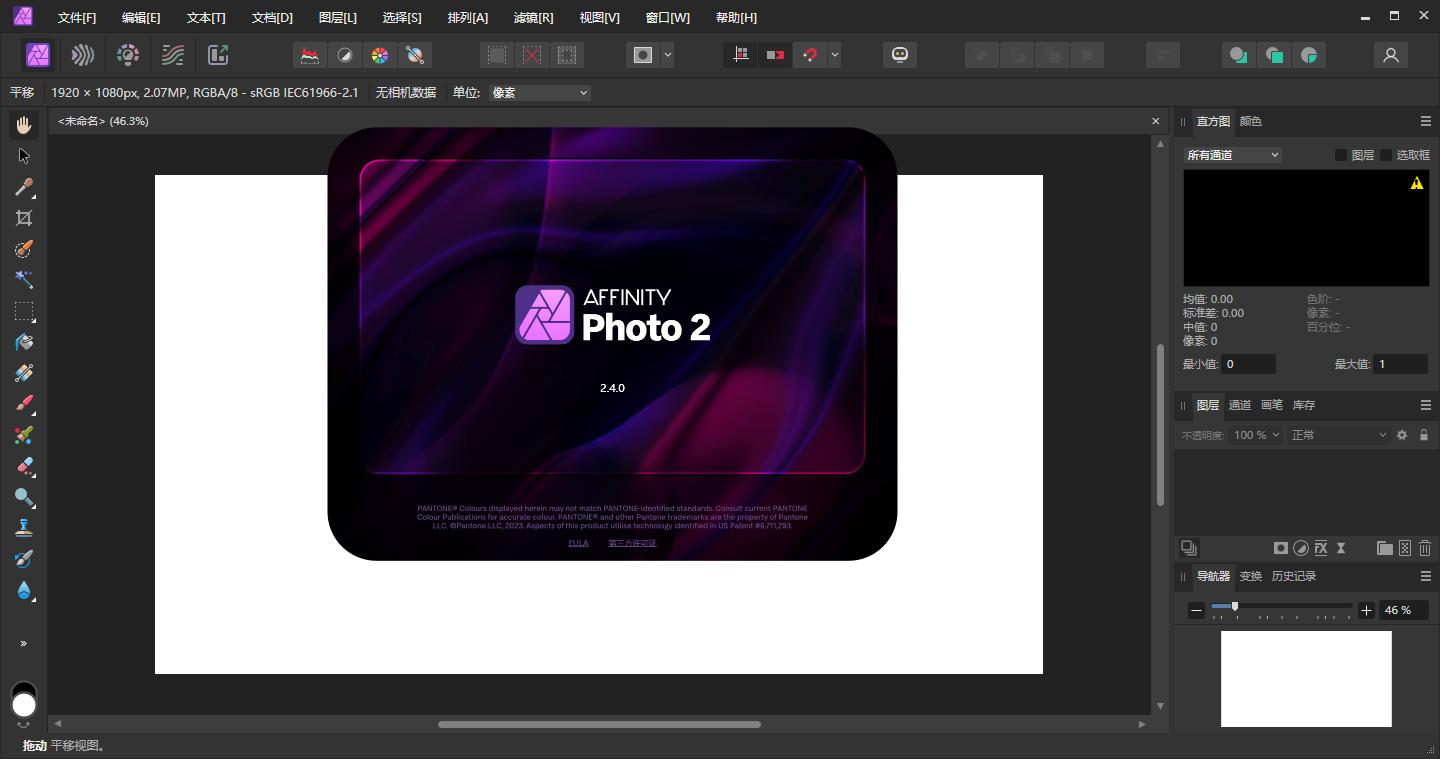Toggle the layer lock icon
This screenshot has height=759, width=1440.
coord(1424,435)
